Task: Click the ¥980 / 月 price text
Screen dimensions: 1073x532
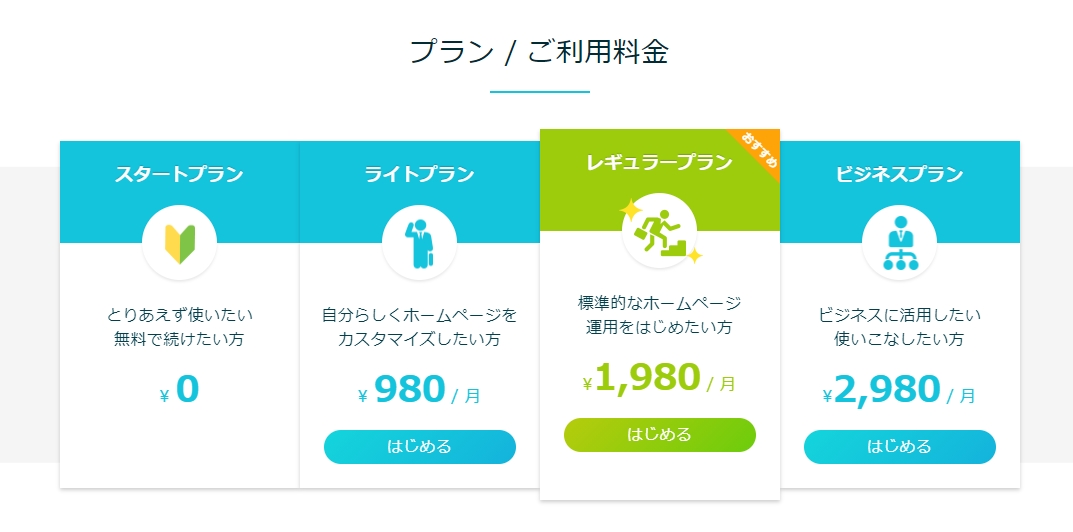Action: 419,390
